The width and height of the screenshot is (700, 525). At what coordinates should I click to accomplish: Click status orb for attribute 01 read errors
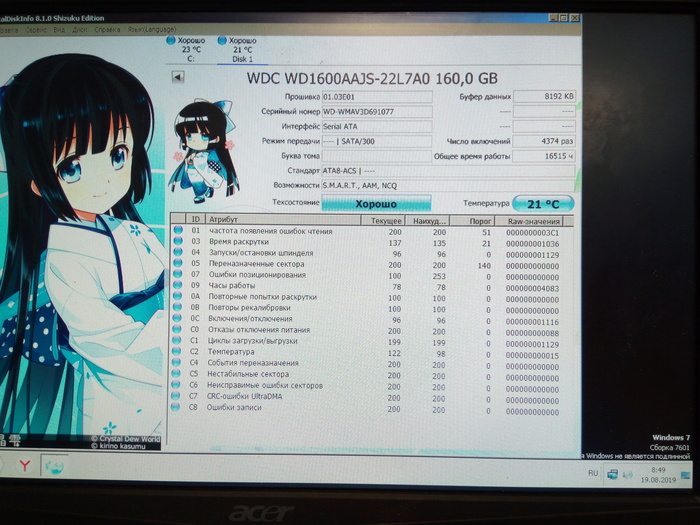[178, 231]
